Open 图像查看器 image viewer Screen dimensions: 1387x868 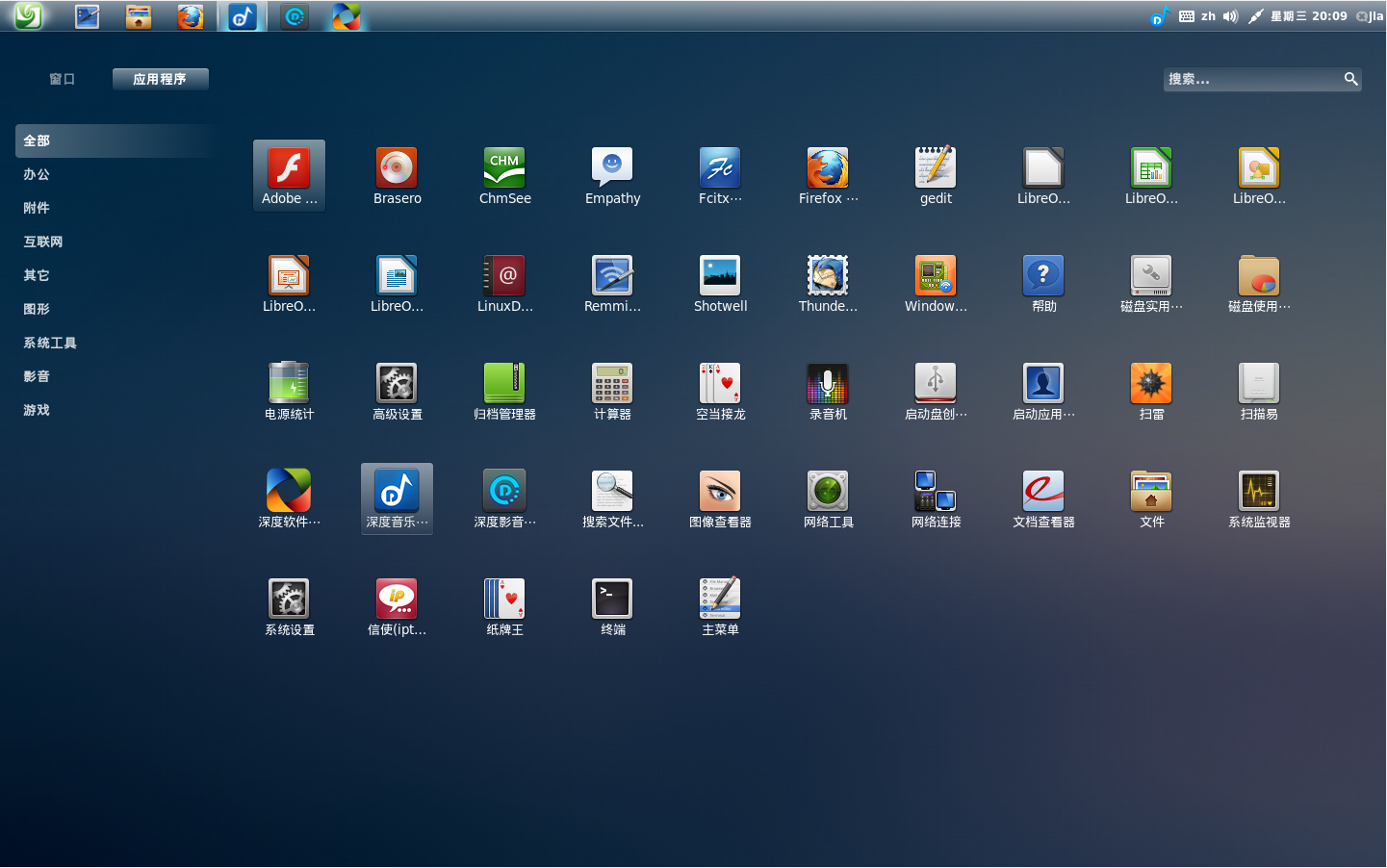click(x=720, y=498)
